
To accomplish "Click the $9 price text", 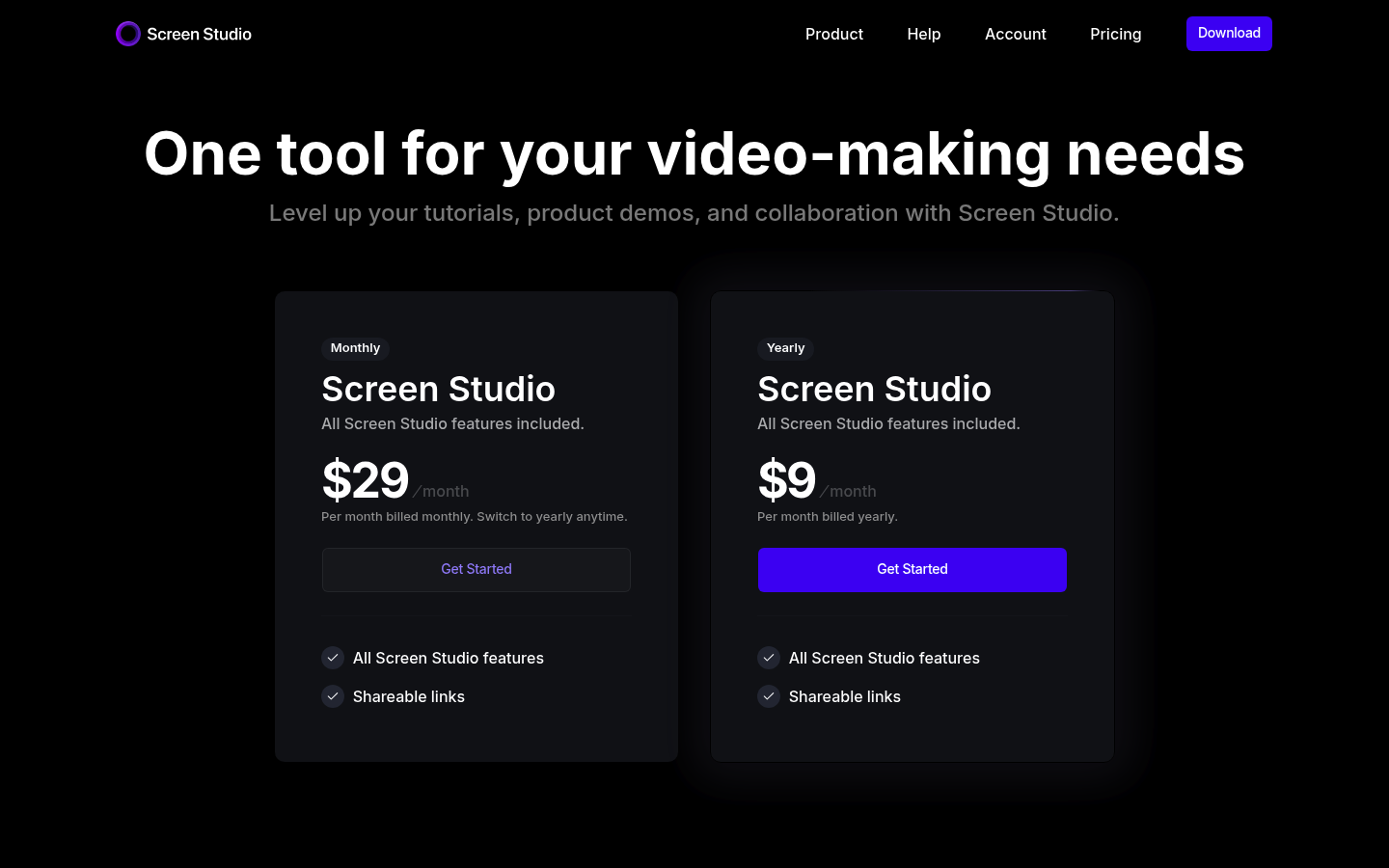I will 787,480.
